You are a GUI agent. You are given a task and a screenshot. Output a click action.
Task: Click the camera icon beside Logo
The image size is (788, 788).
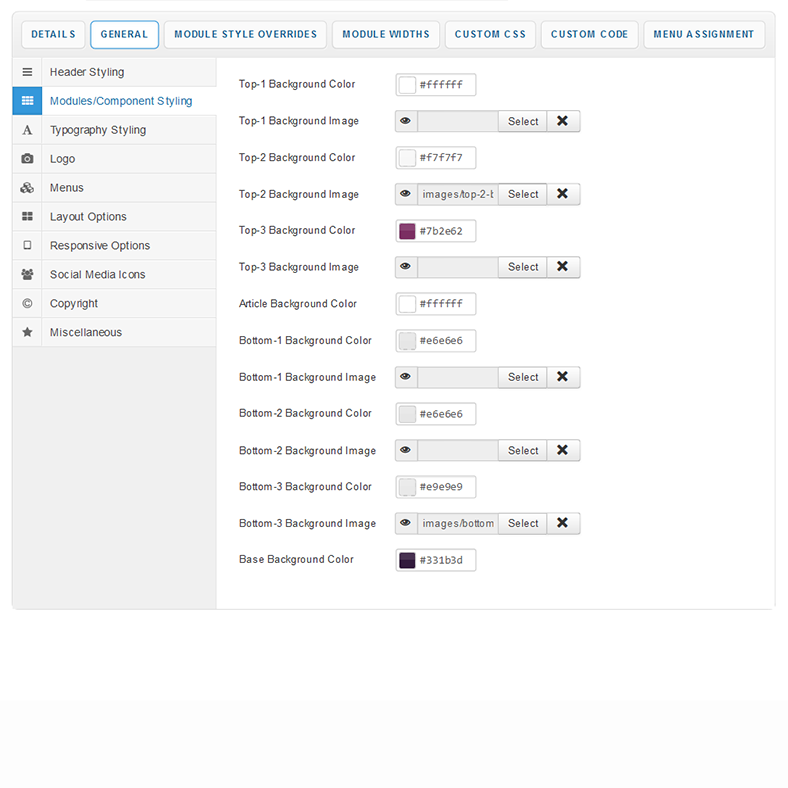[27, 159]
